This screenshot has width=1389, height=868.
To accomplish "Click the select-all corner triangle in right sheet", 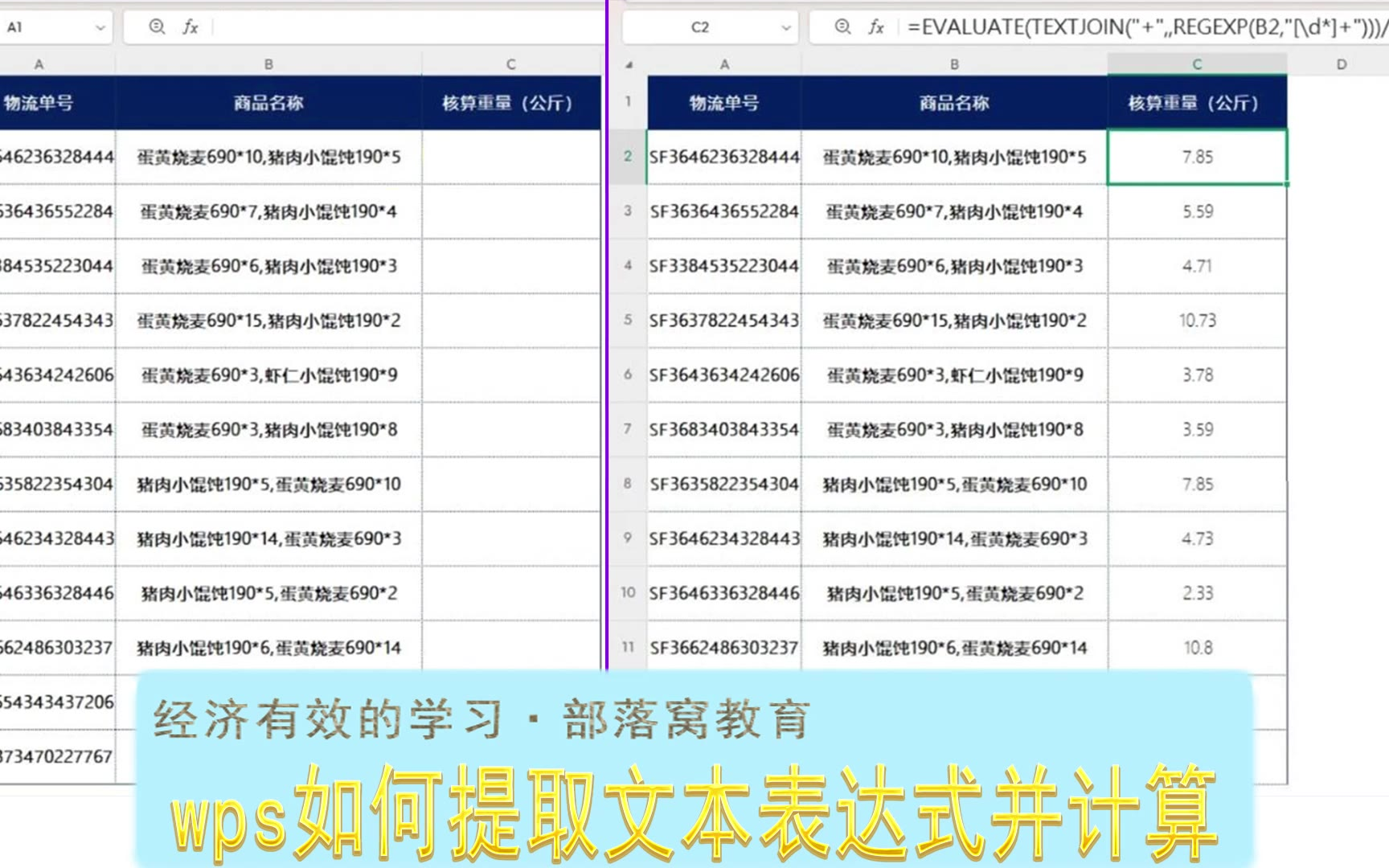I will pyautogui.click(x=629, y=64).
